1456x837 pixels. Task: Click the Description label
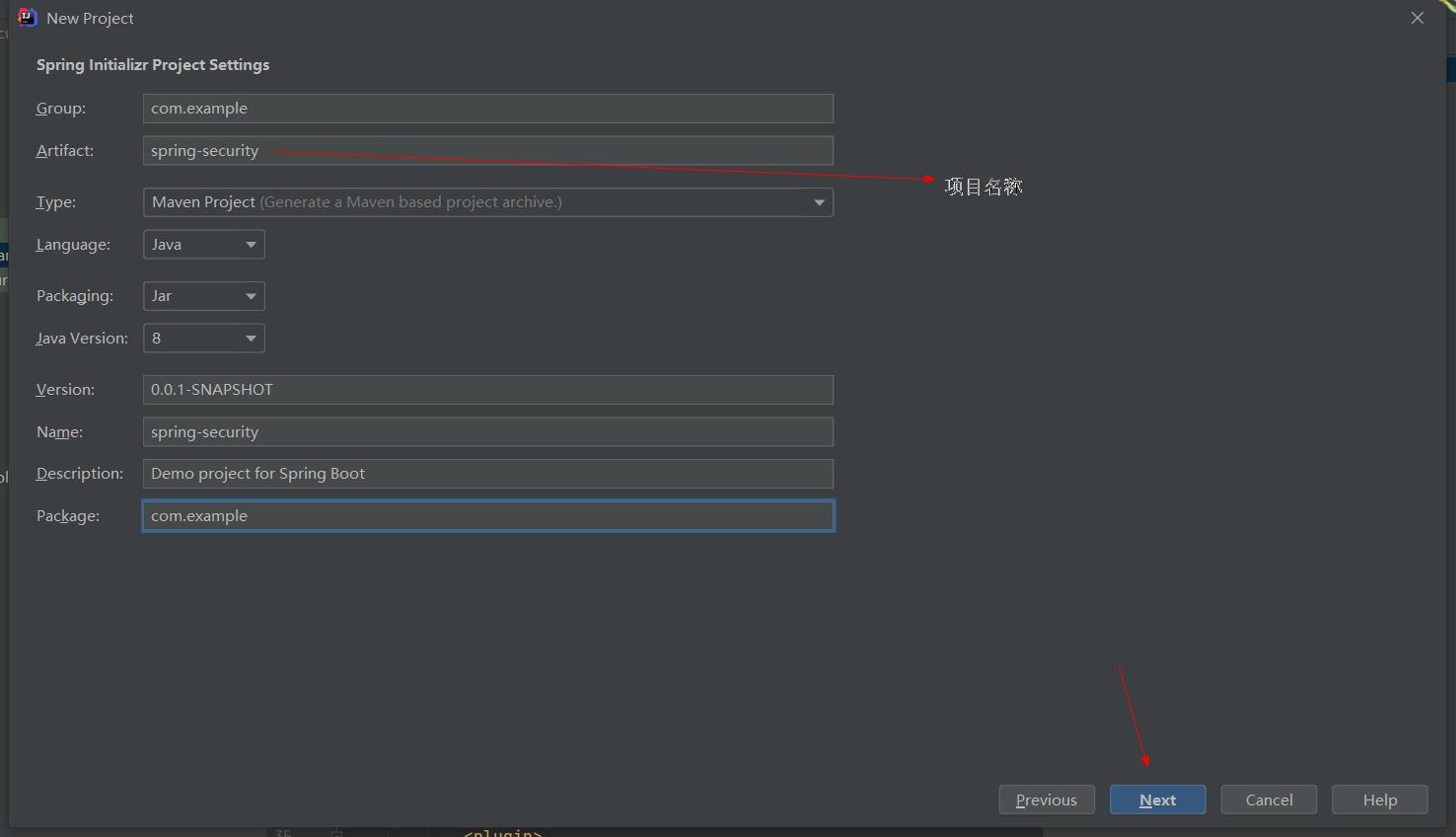click(80, 474)
